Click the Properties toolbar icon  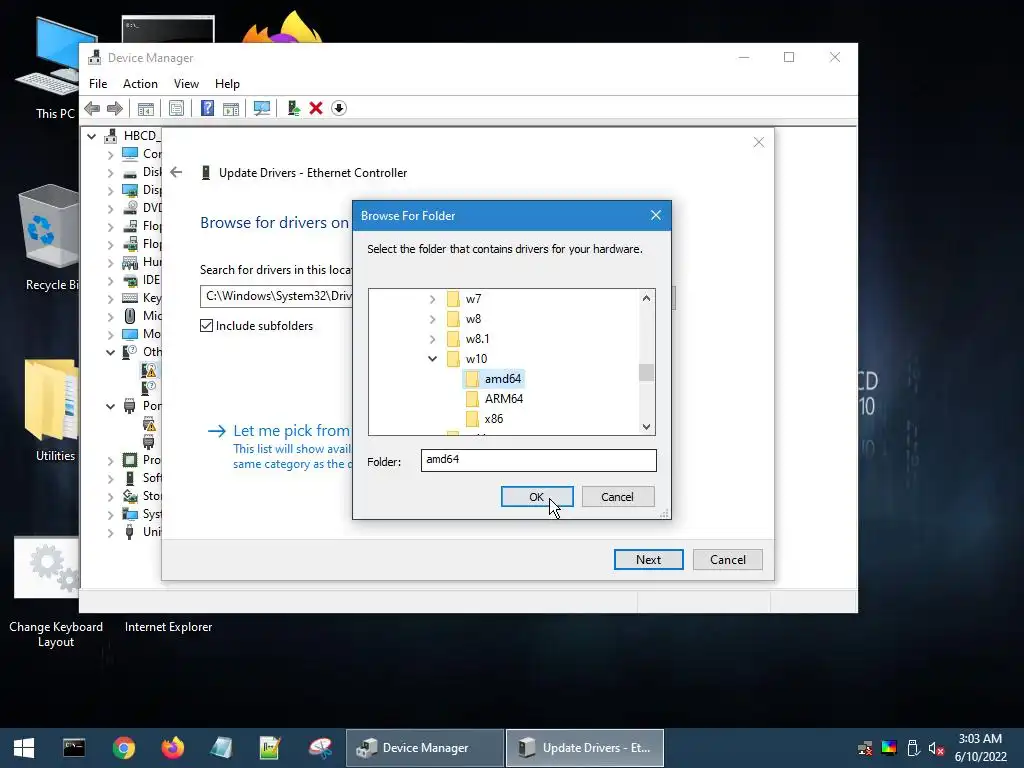tap(176, 108)
